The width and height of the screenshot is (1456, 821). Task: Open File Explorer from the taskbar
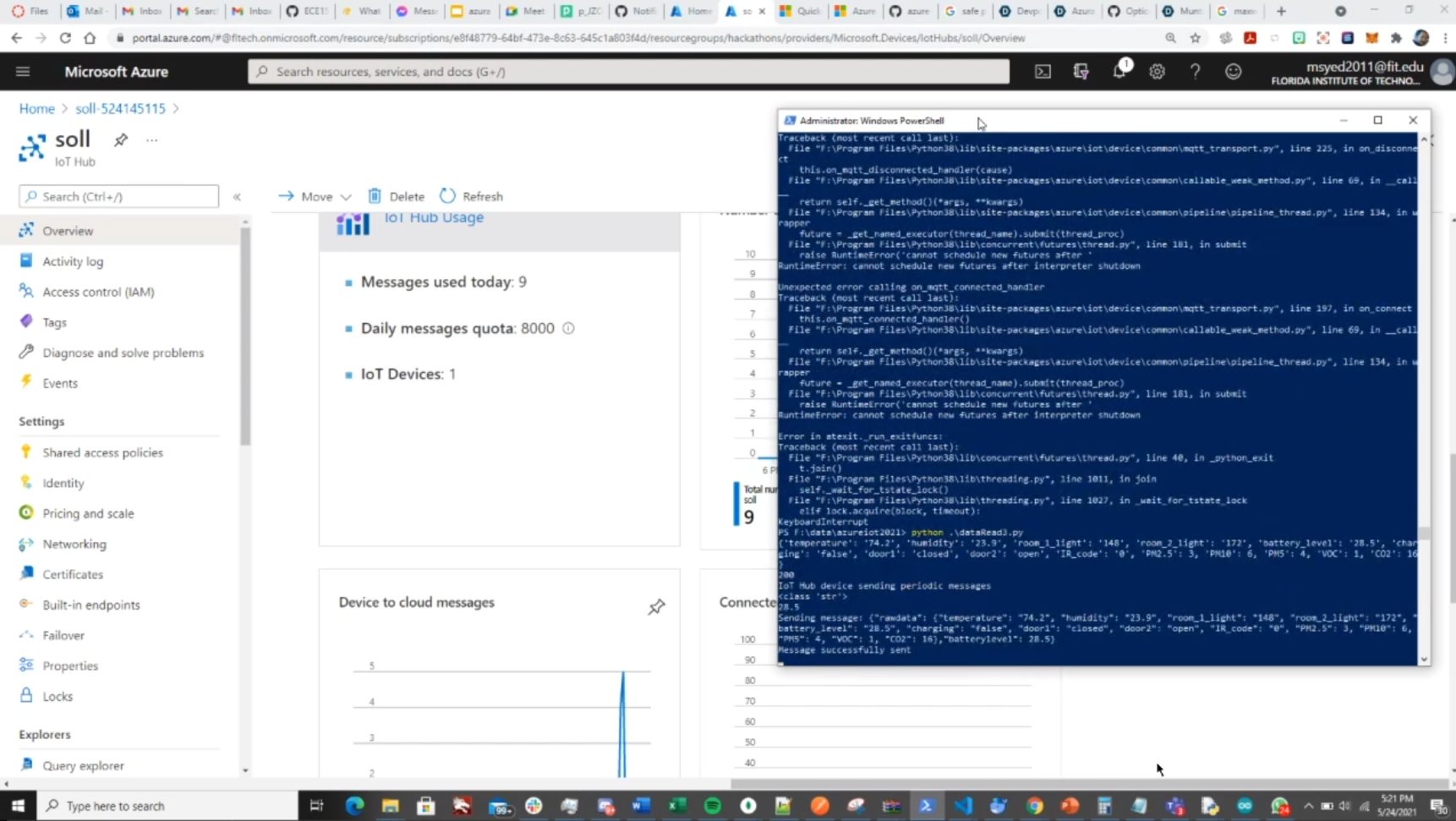[x=390, y=806]
